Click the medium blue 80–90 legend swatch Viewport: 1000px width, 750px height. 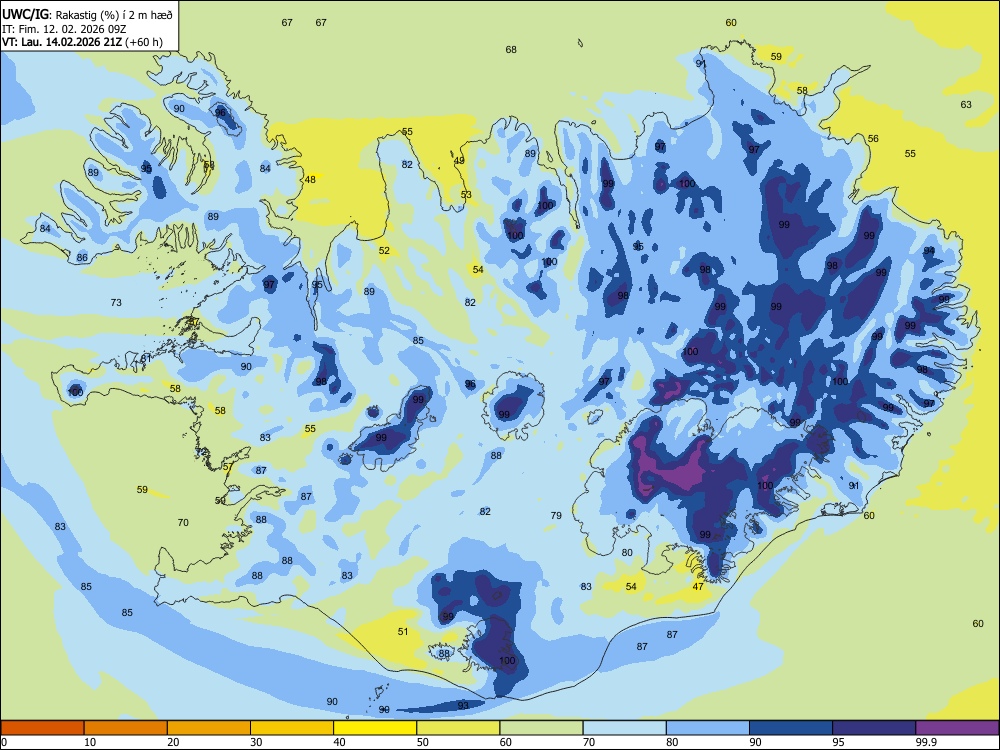[708, 728]
